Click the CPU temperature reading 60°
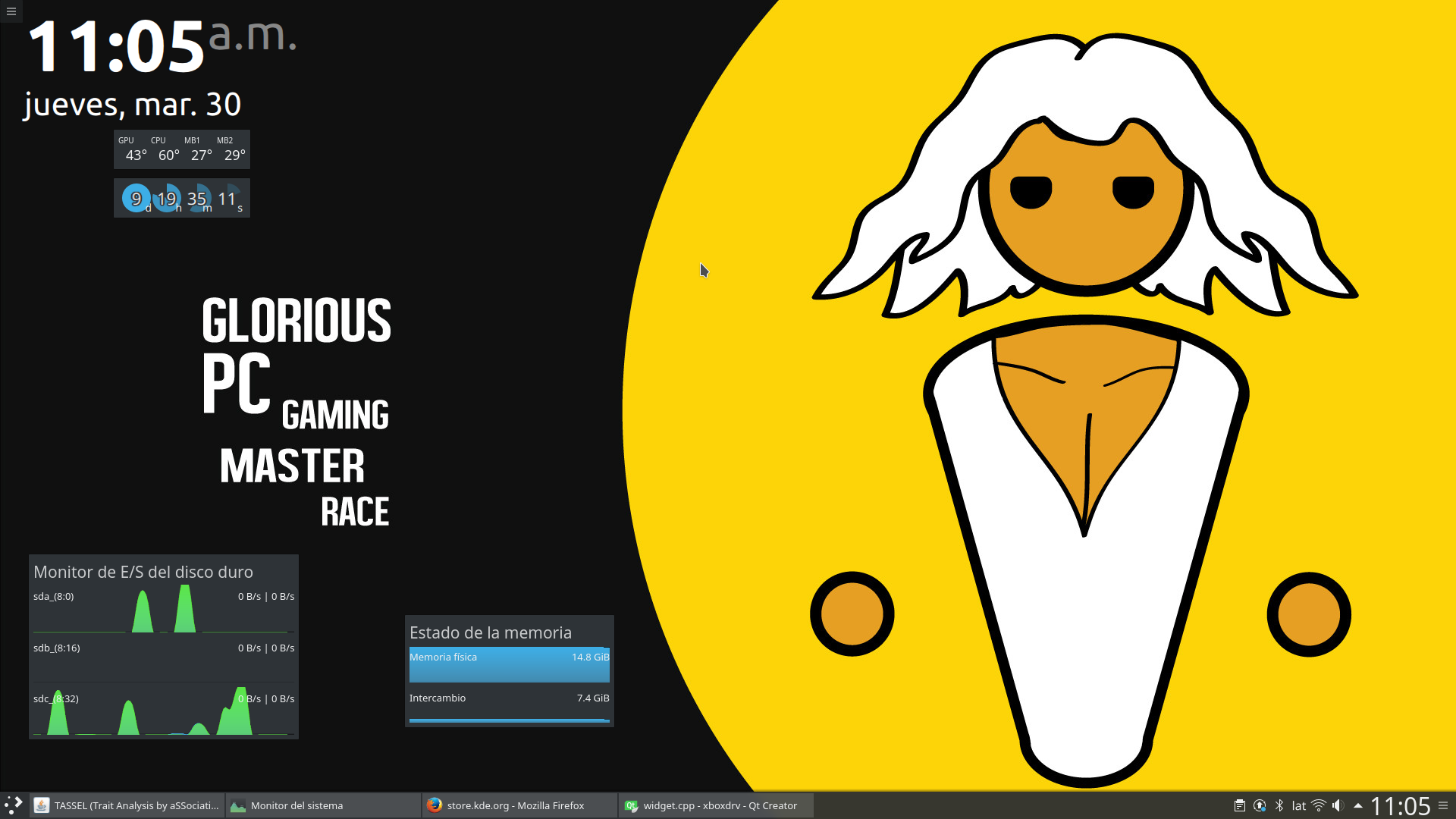The height and width of the screenshot is (819, 1456). click(x=169, y=155)
